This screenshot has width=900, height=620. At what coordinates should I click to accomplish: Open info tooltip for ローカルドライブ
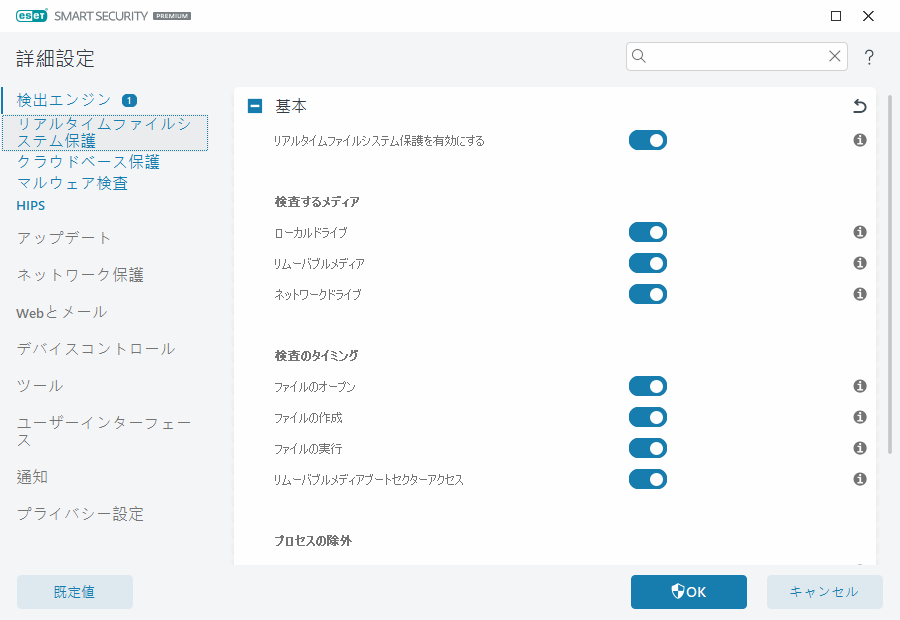[859, 232]
